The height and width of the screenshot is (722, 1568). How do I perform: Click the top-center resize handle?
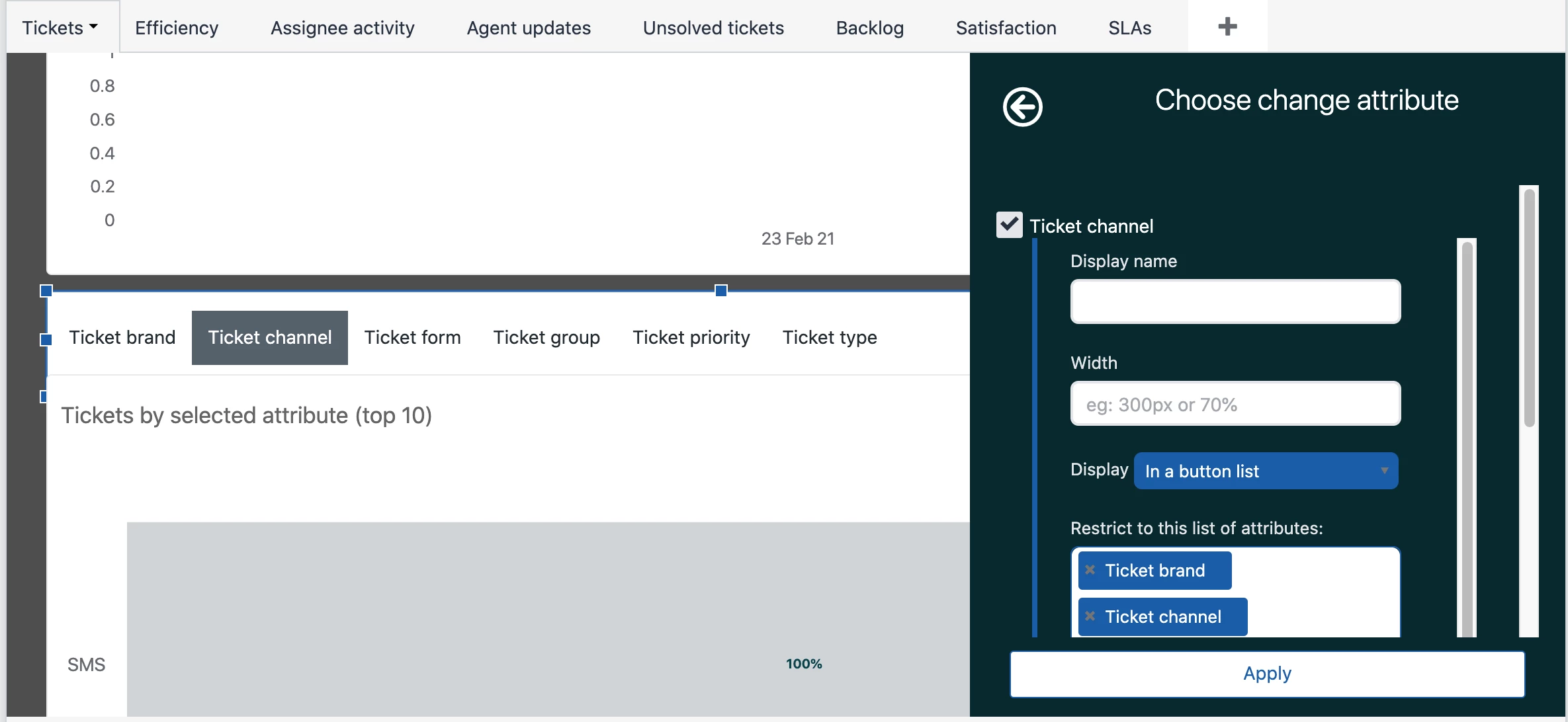(x=721, y=290)
